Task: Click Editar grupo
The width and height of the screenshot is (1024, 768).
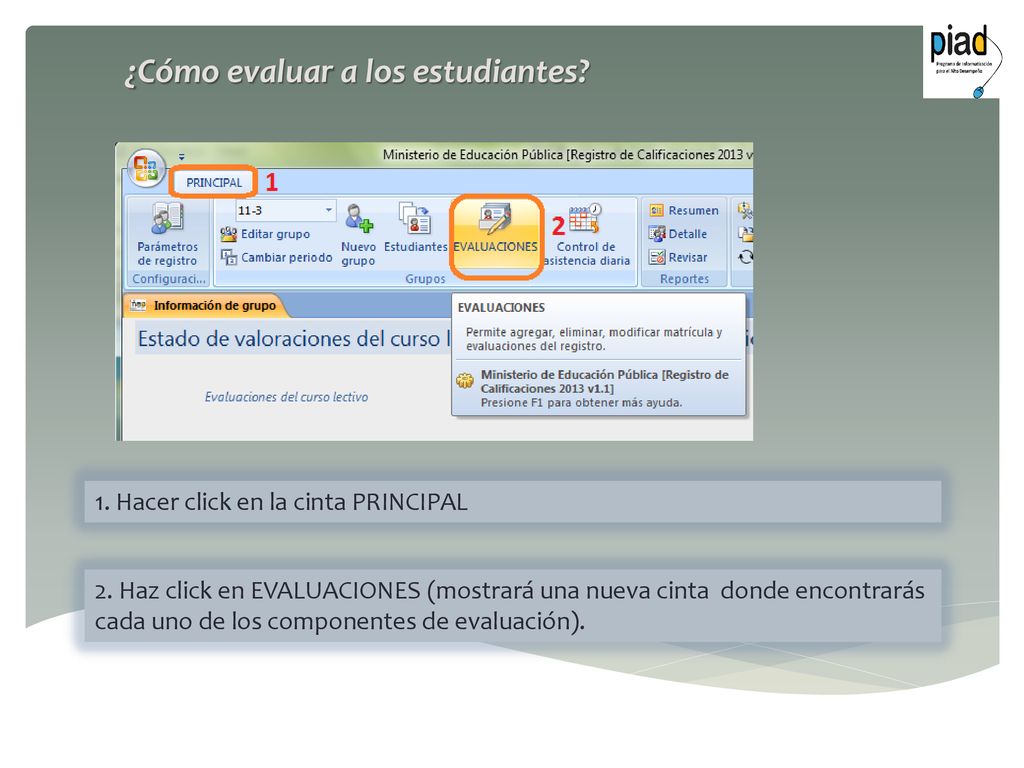Action: pyautogui.click(x=265, y=234)
